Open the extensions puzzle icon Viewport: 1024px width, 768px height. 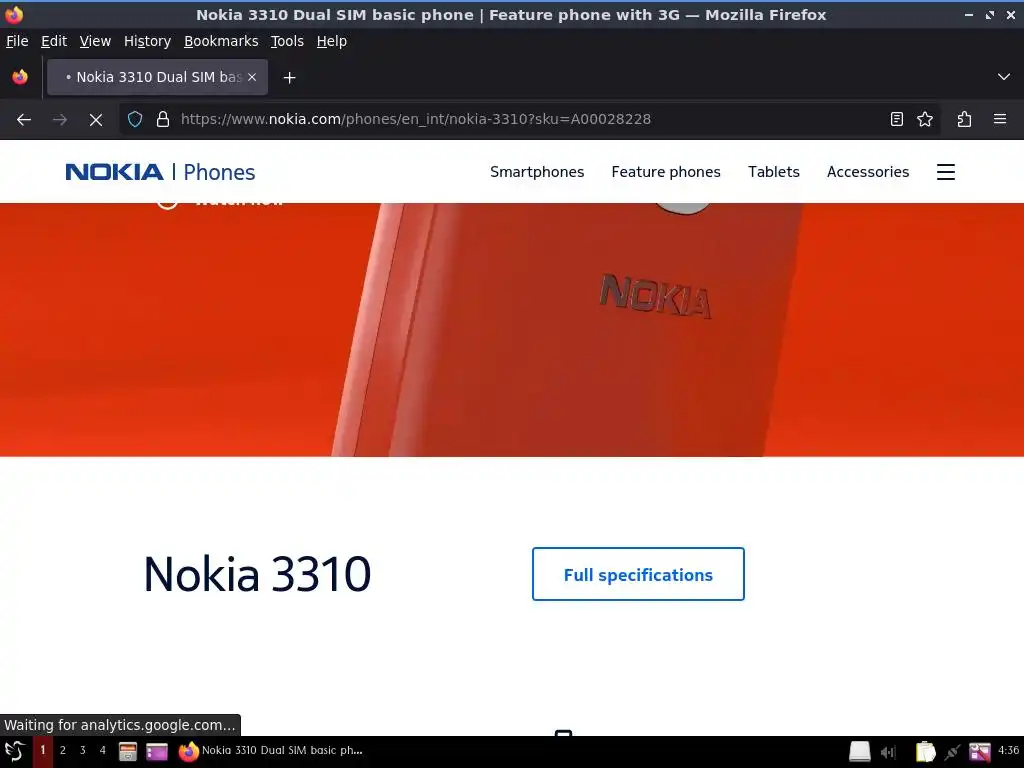(964, 120)
